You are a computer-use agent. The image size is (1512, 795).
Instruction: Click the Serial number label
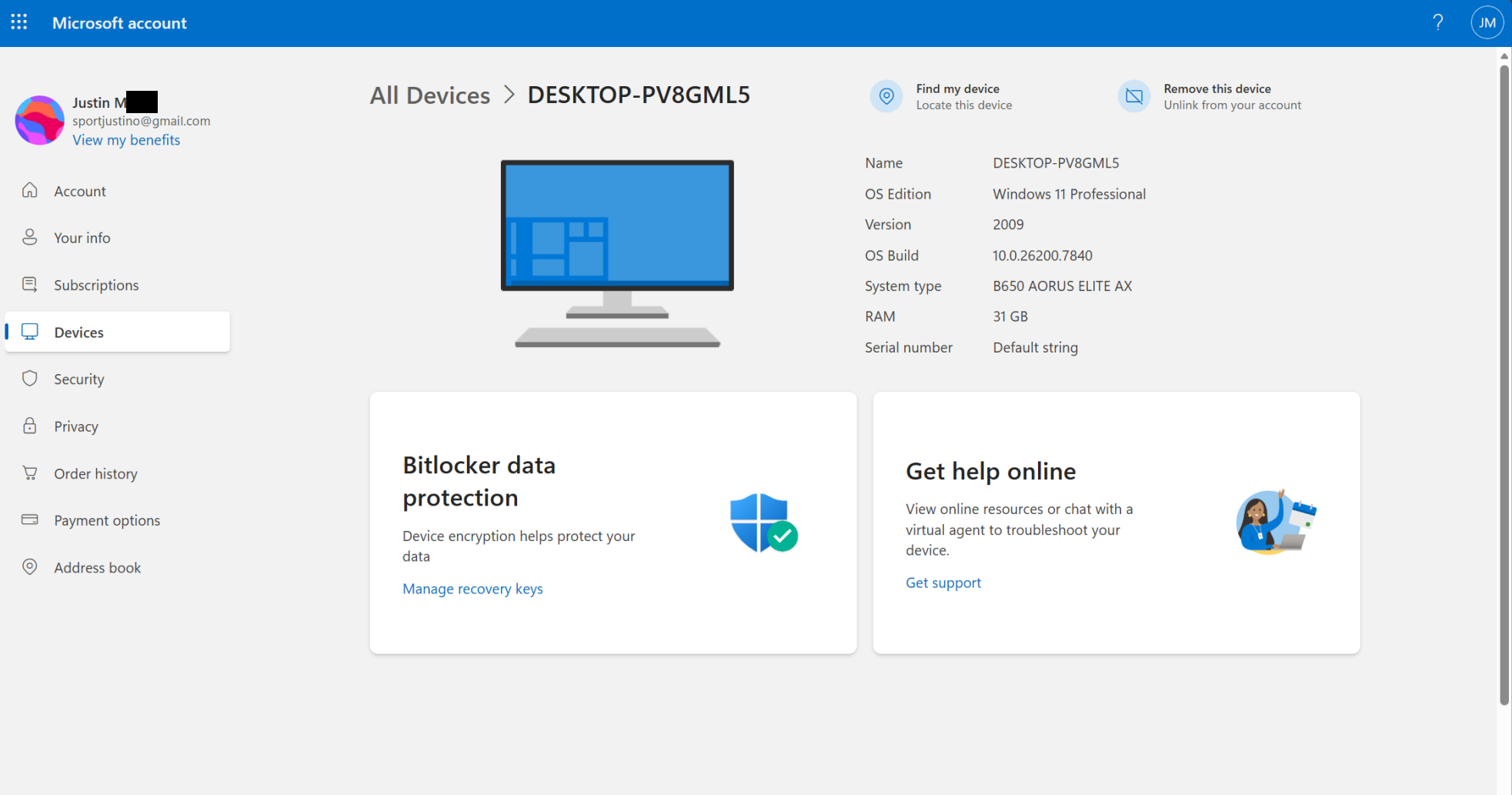point(909,348)
